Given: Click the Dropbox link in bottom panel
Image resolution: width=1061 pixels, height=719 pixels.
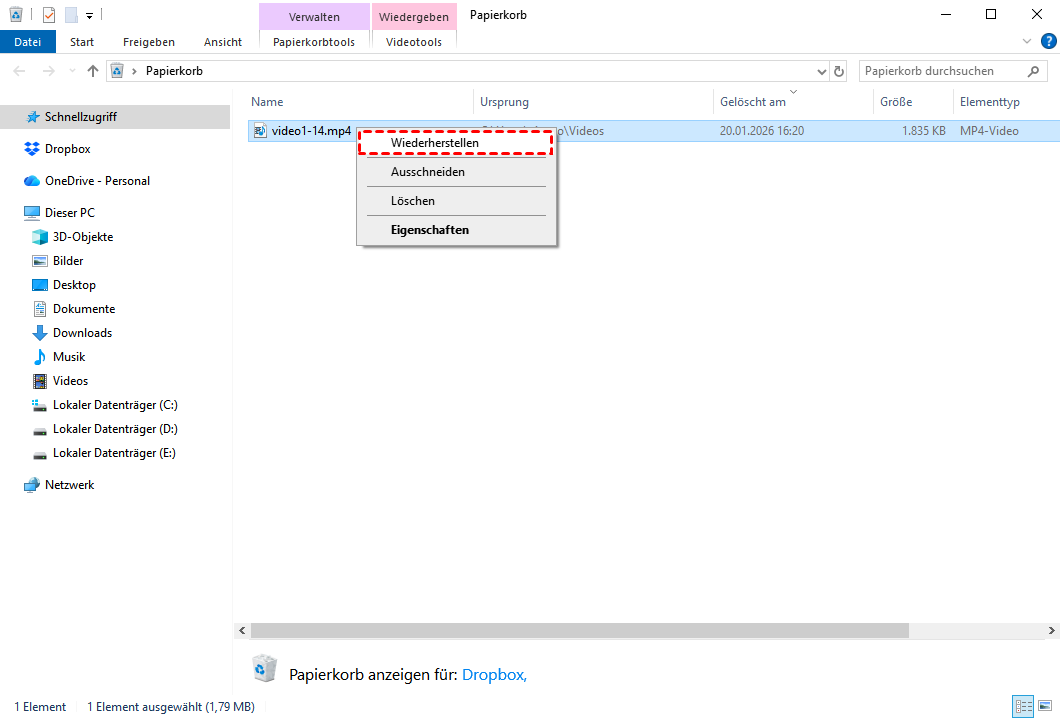Looking at the screenshot, I should point(494,675).
